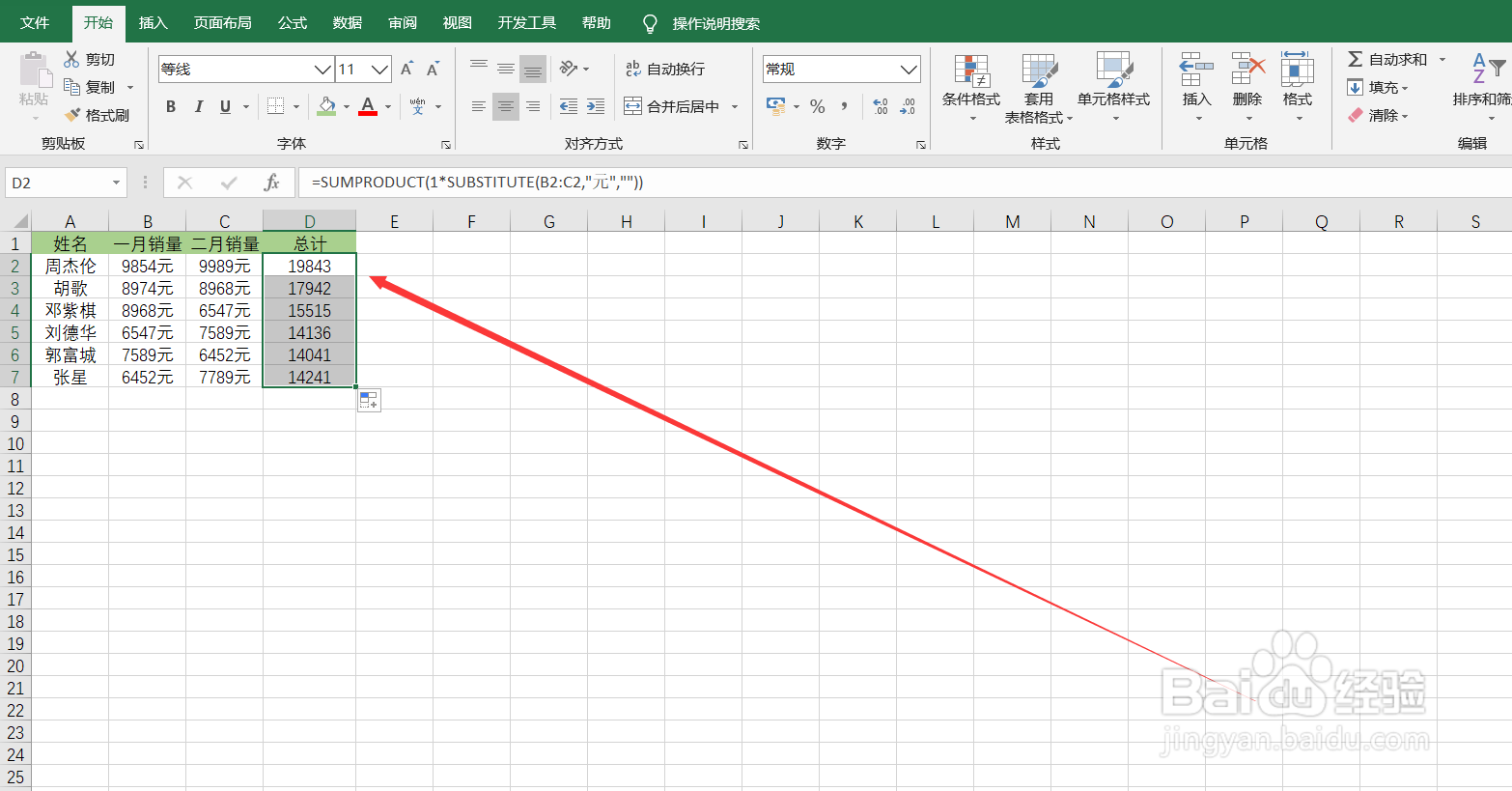Toggle align right
The image size is (1512, 791).
(533, 106)
